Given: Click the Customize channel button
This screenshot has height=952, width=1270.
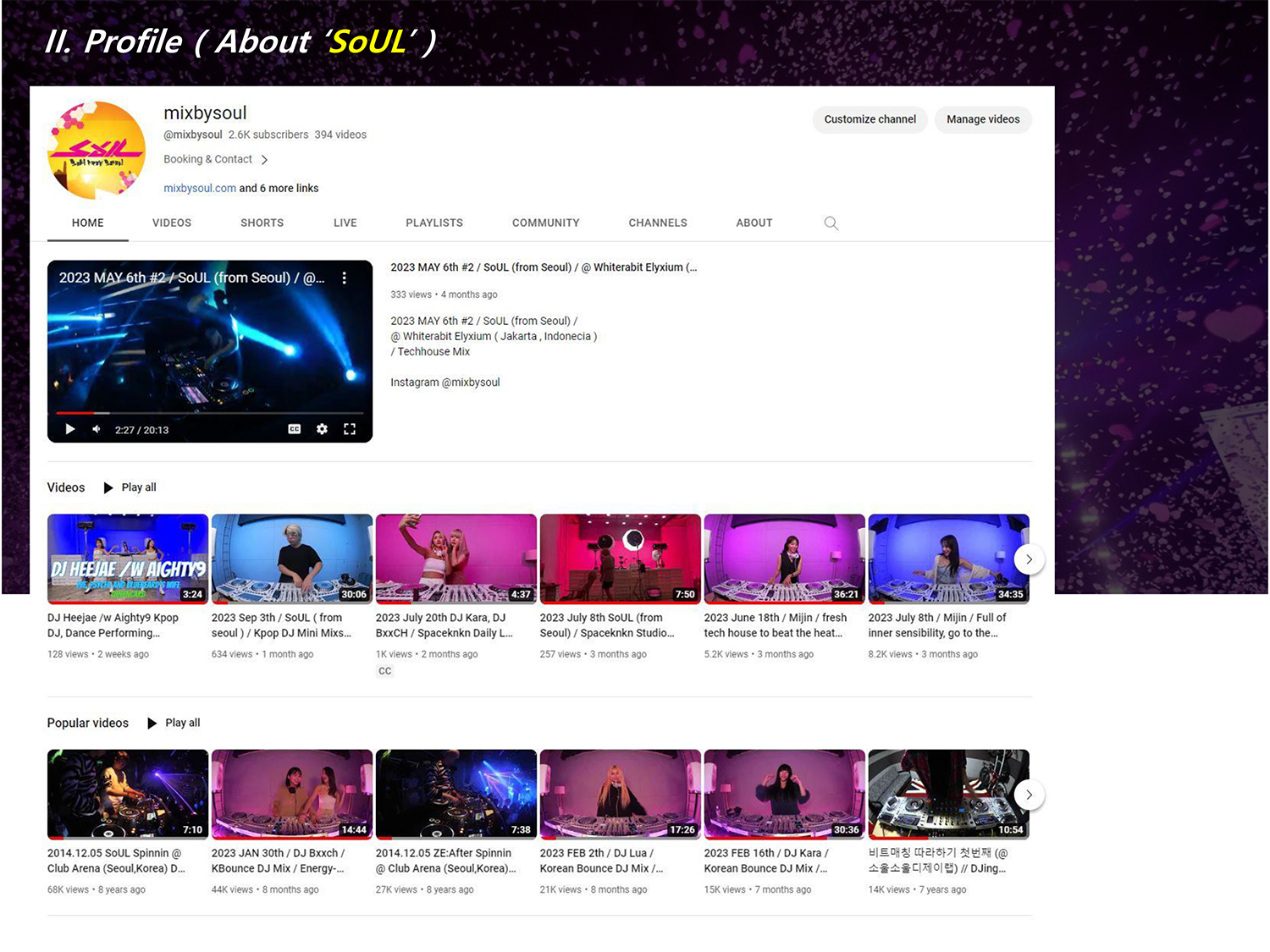Looking at the screenshot, I should point(870,119).
